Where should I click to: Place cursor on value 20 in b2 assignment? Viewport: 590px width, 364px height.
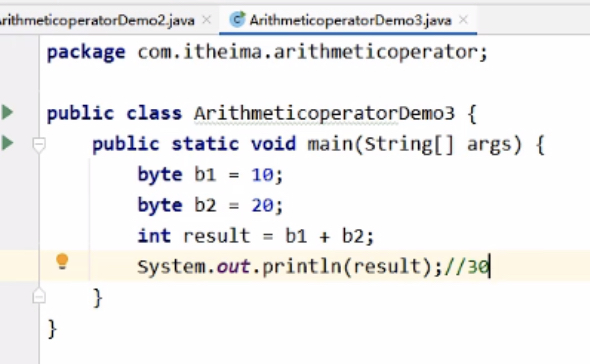coord(262,206)
